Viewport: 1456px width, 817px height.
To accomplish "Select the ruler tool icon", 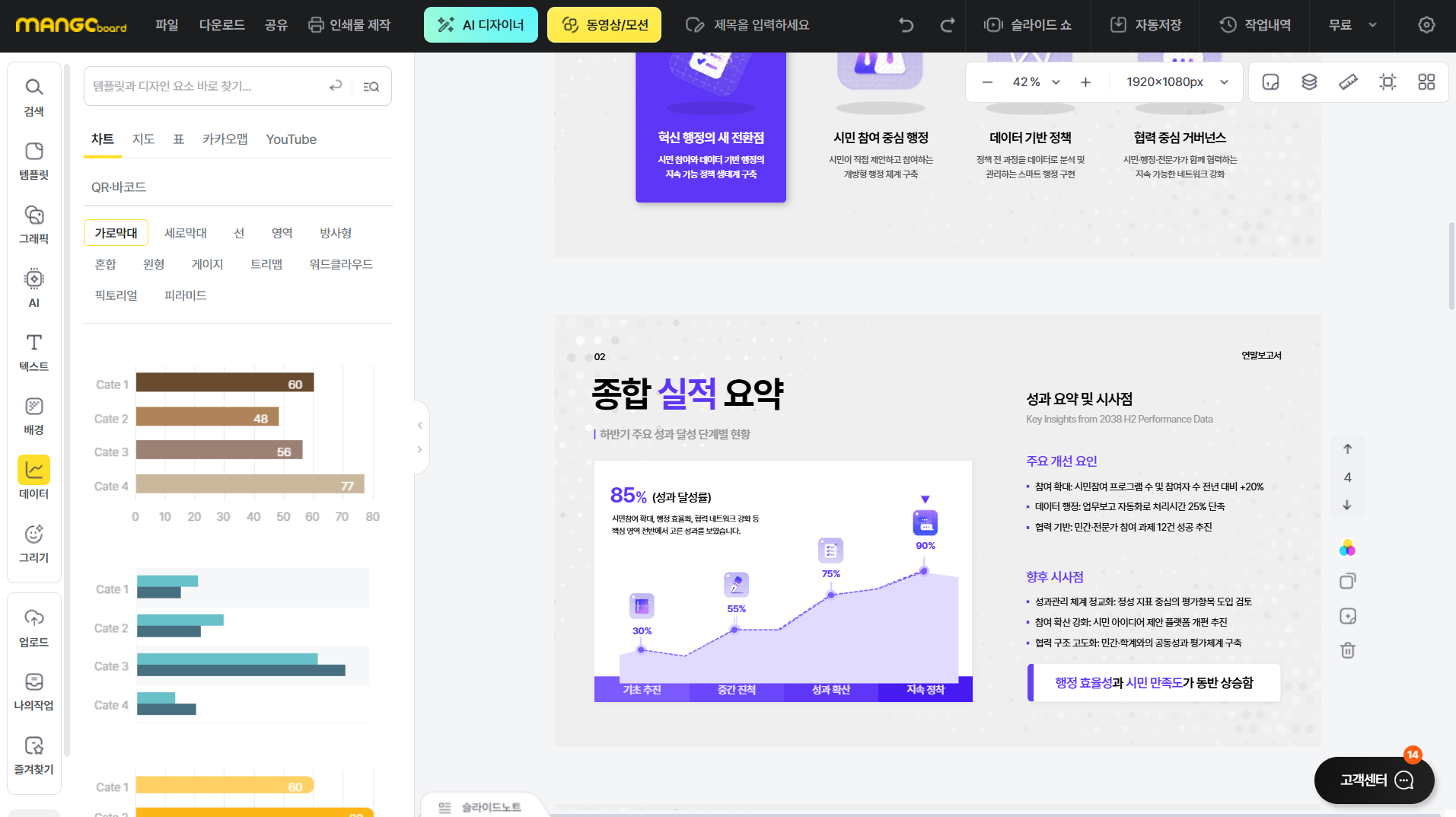I will click(x=1348, y=82).
